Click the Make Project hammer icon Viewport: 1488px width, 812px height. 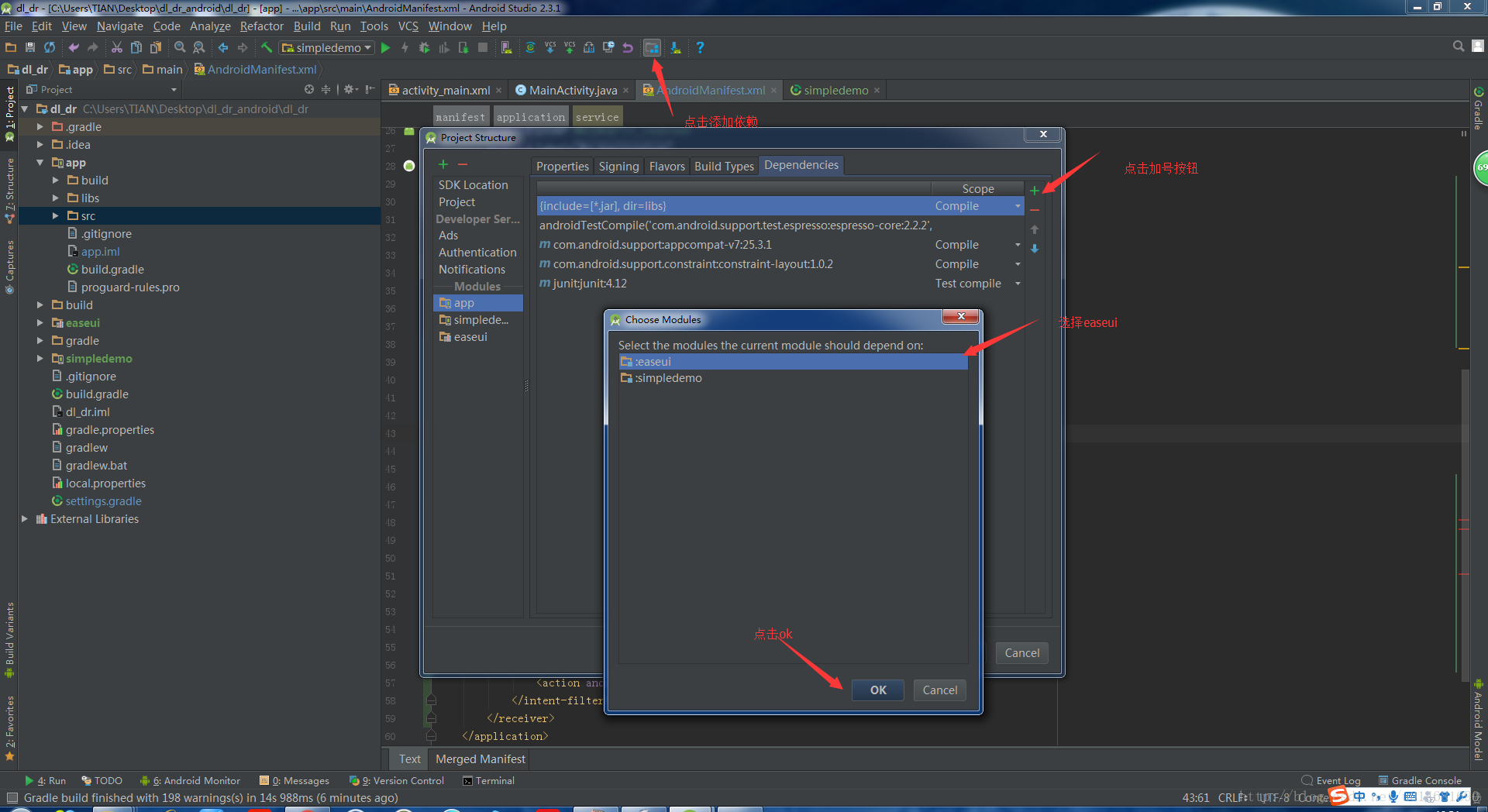point(267,47)
